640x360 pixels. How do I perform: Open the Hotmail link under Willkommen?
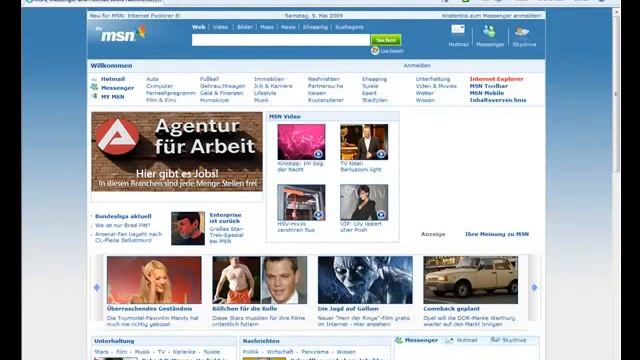113,79
